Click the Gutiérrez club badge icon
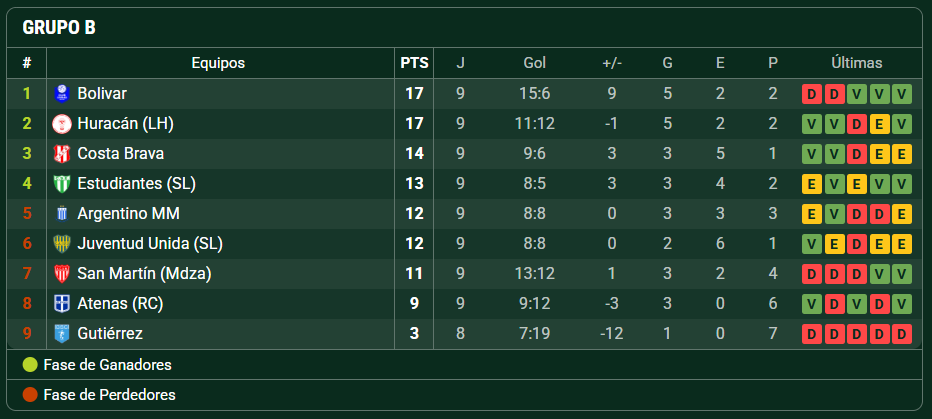This screenshot has height=419, width=932. 62,333
